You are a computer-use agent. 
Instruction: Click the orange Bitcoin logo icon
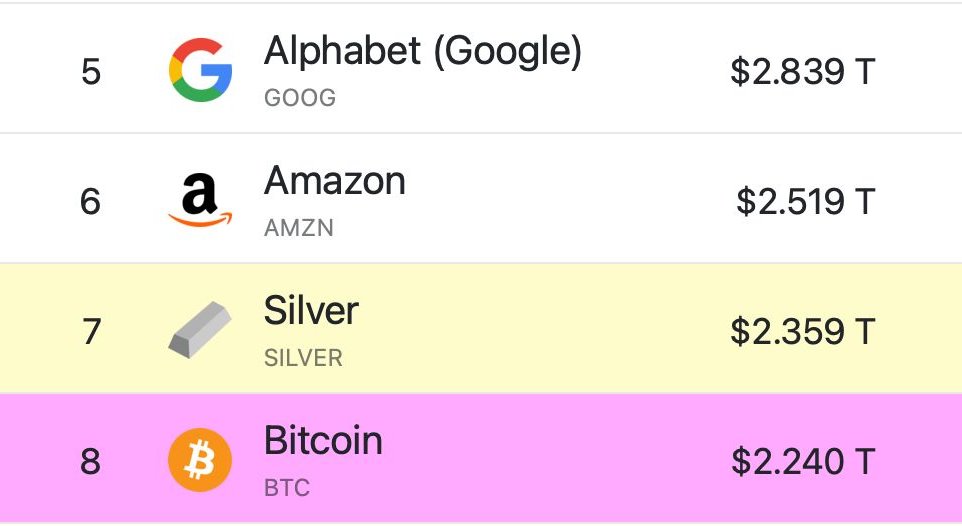[x=200, y=460]
